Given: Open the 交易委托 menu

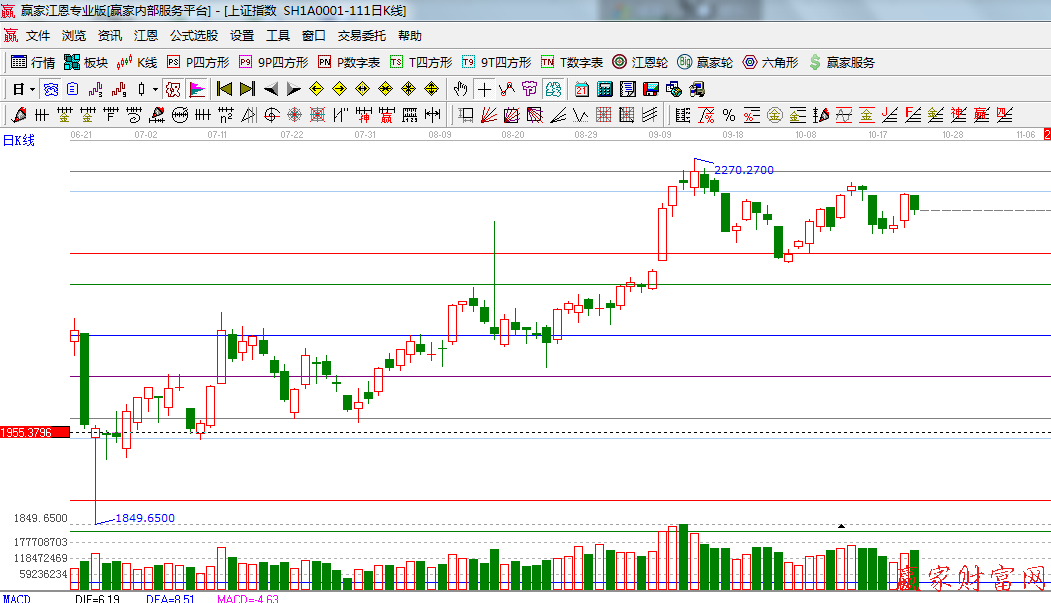Looking at the screenshot, I should (x=361, y=35).
